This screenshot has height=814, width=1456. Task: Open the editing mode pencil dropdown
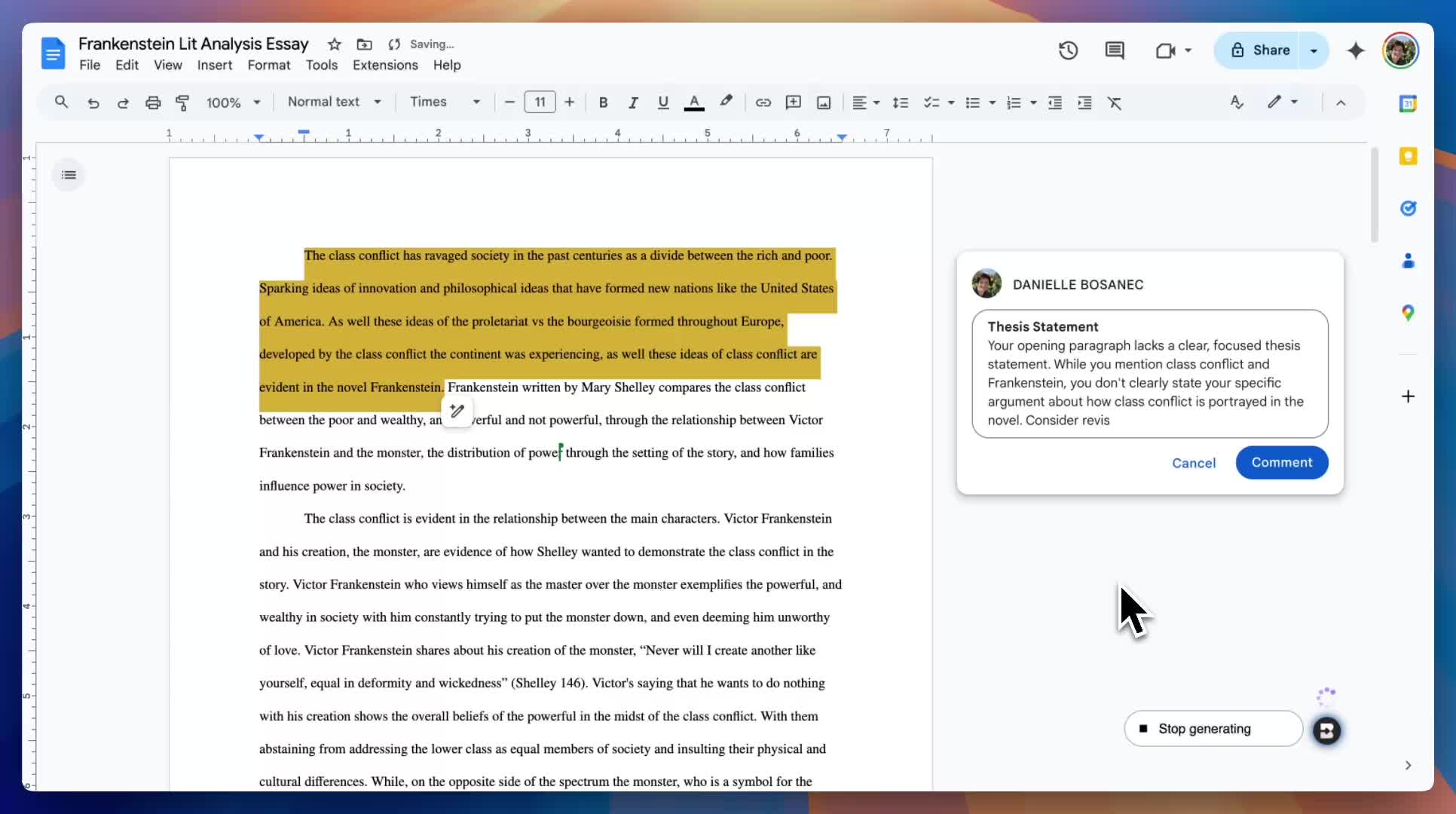click(x=1283, y=102)
